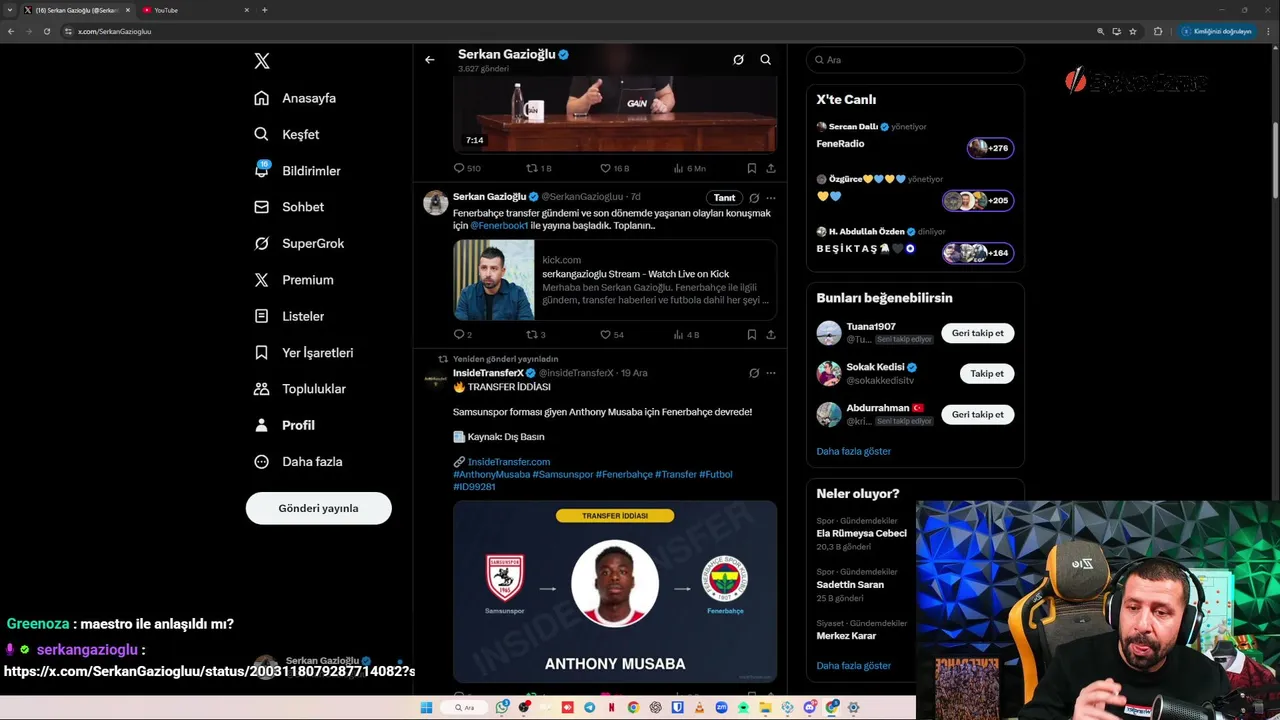Open more options on Kick stream post
This screenshot has height=720, width=1280.
(771, 198)
